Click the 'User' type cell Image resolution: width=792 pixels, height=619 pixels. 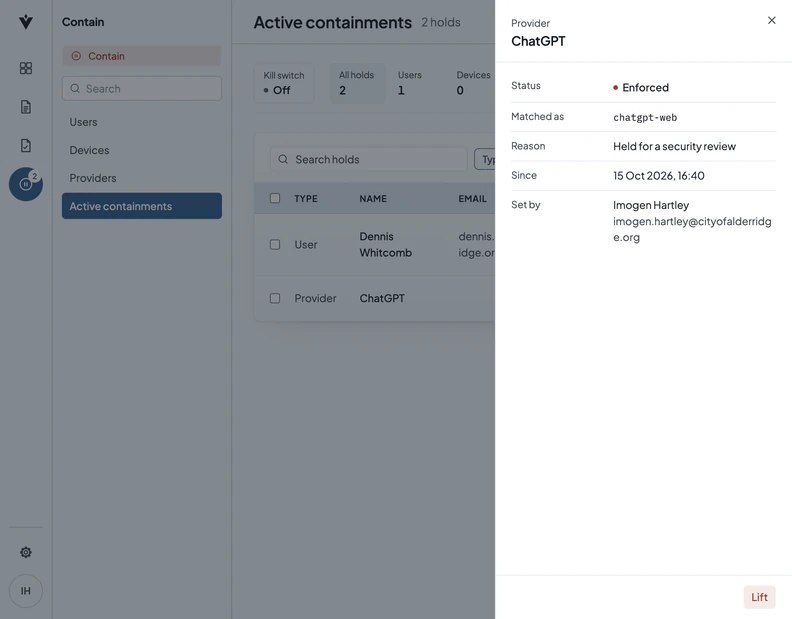click(306, 245)
